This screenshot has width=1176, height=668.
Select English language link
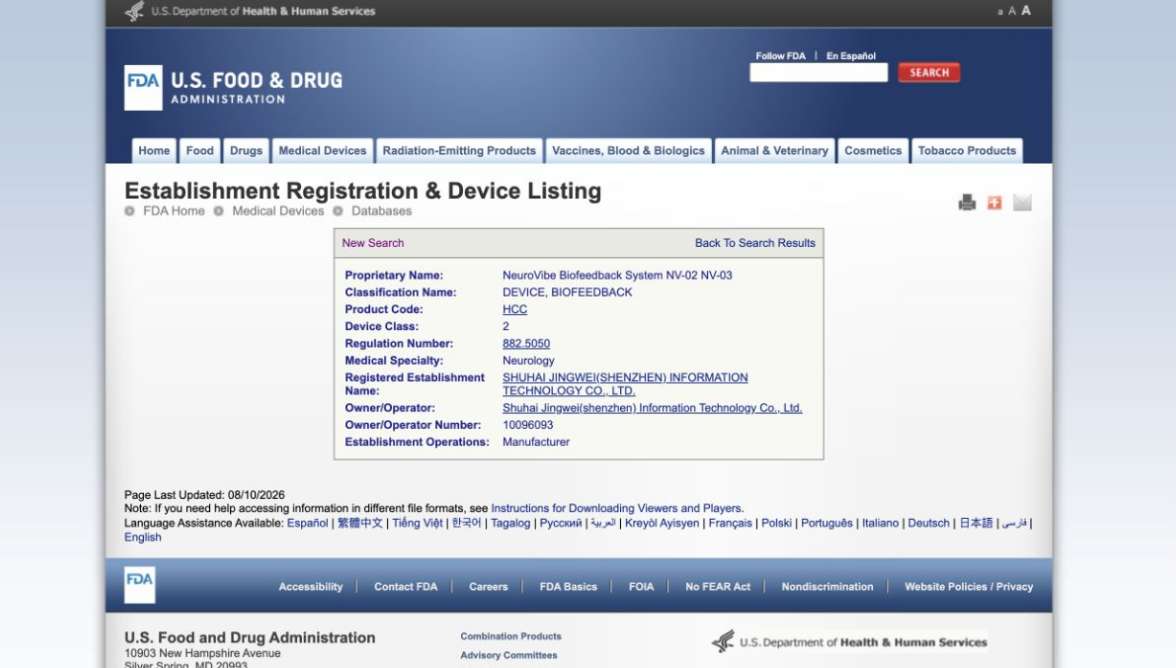(x=142, y=538)
